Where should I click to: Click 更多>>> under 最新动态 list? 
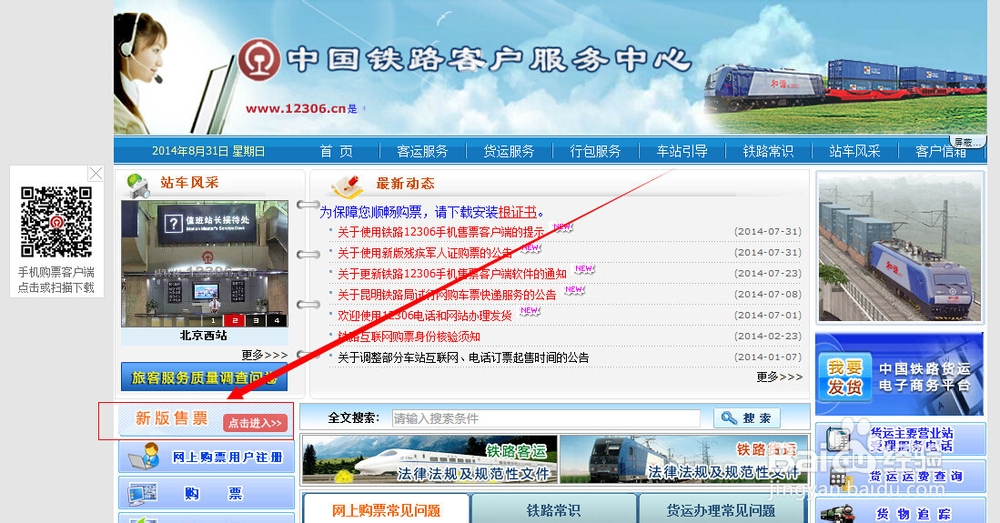pyautogui.click(x=779, y=377)
